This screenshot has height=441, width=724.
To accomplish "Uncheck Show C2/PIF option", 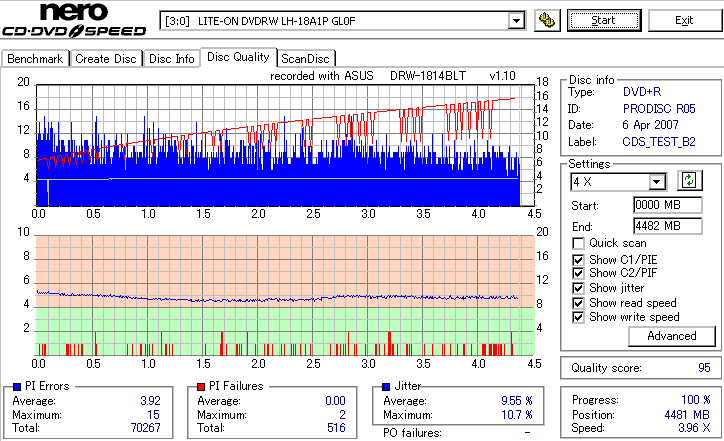I will tap(578, 273).
